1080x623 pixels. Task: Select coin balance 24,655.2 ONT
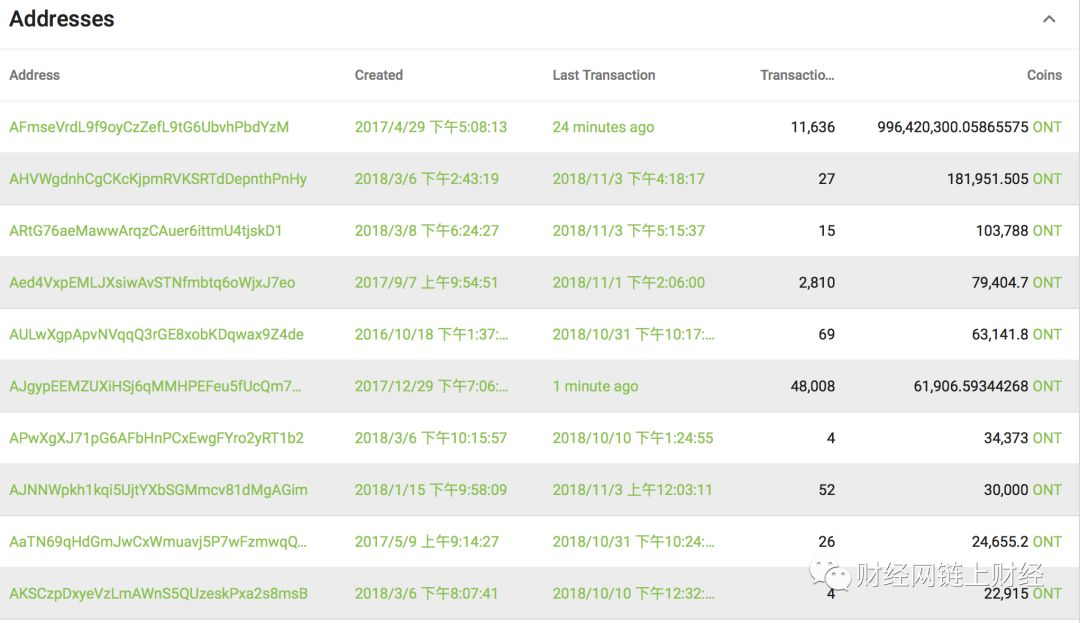click(1017, 542)
